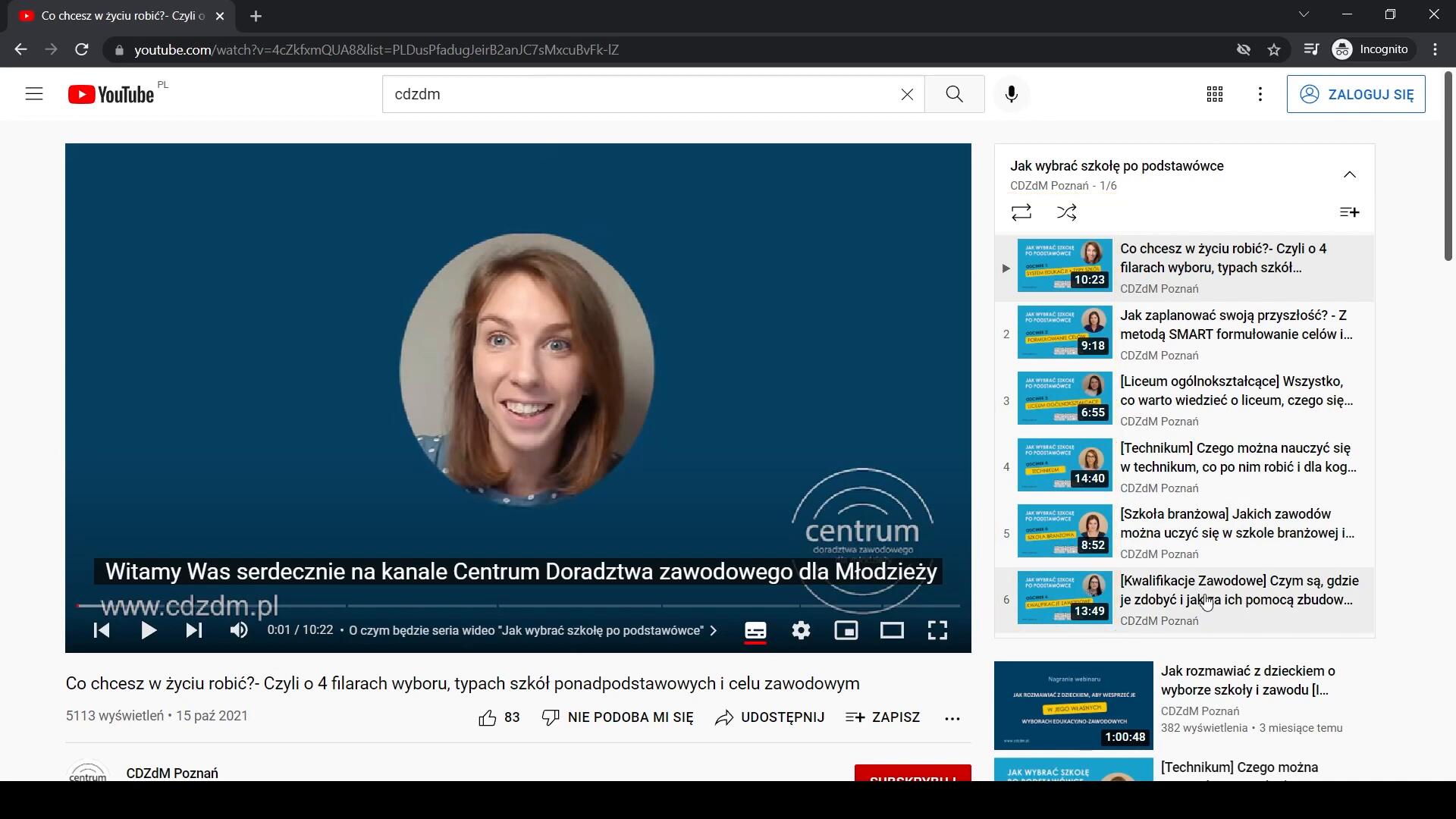The width and height of the screenshot is (1456, 819).
Task: Click the ZALOGUJ SIĘ sign-in button
Action: [1355, 94]
